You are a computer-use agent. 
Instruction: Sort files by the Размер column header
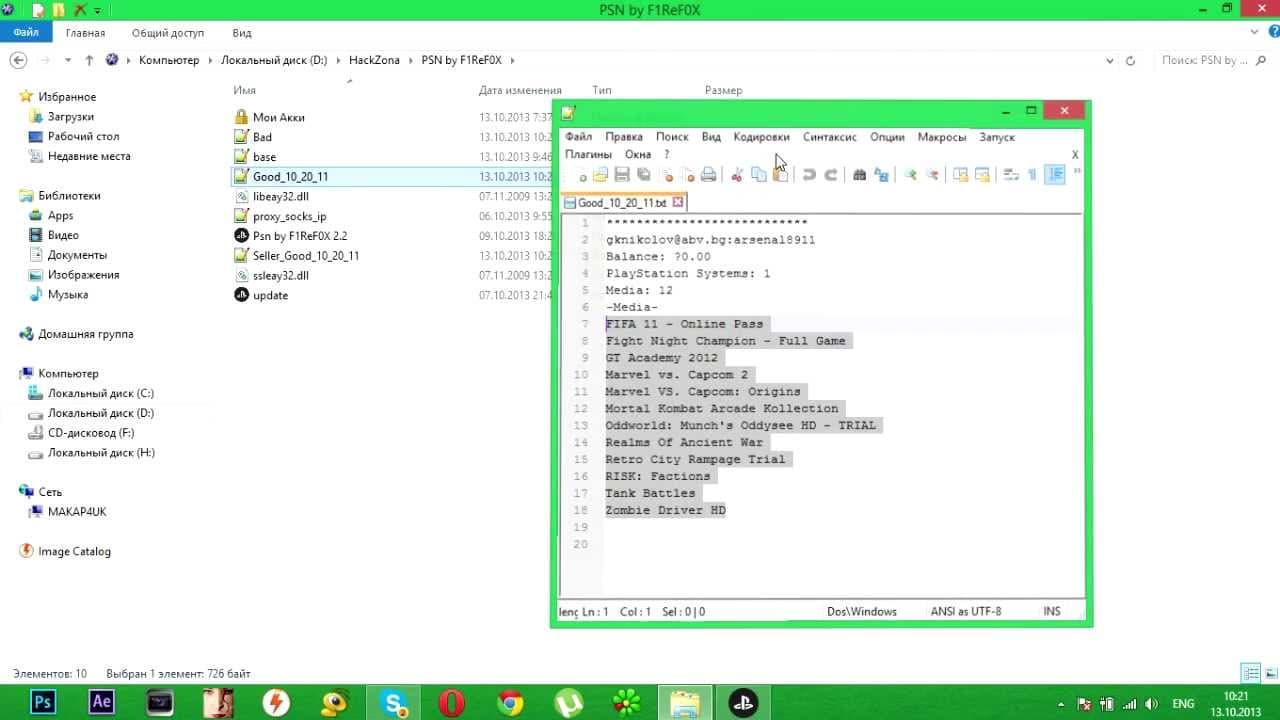724,90
